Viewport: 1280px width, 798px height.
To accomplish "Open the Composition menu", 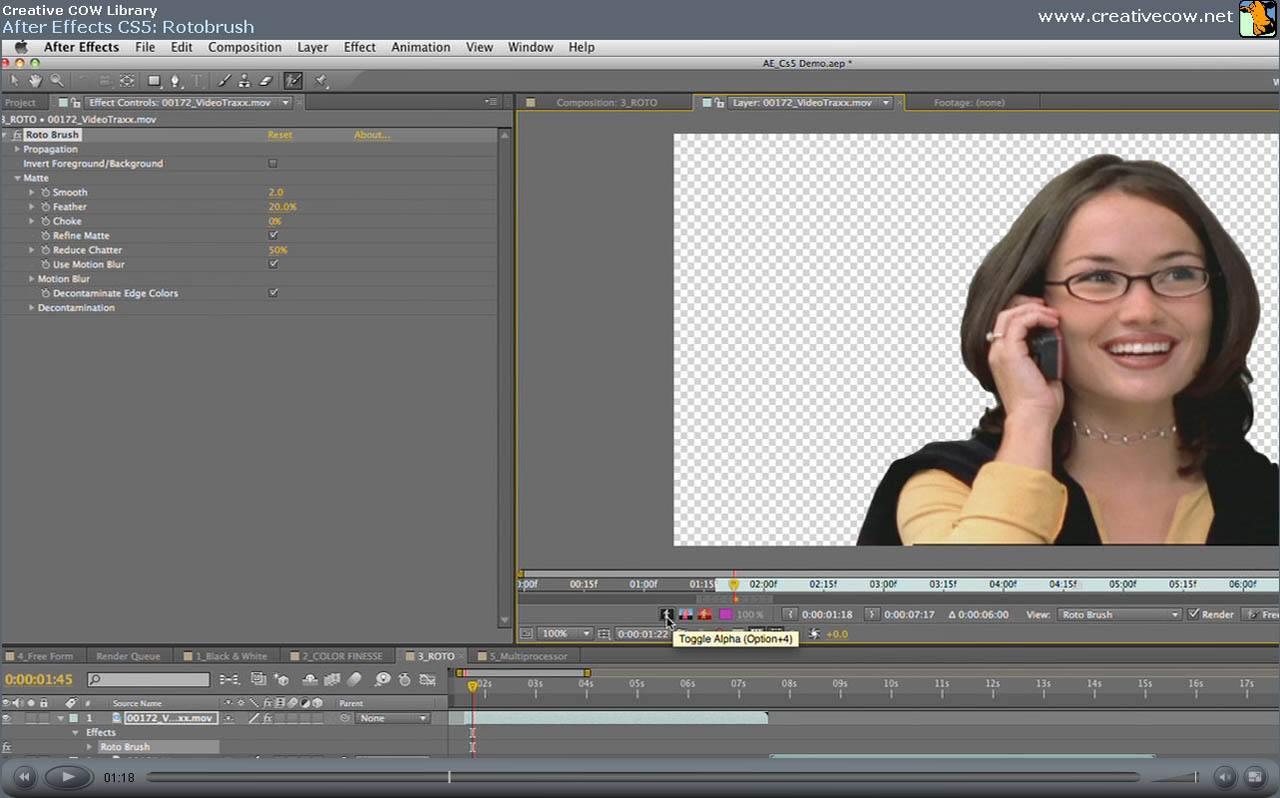I will tap(244, 47).
